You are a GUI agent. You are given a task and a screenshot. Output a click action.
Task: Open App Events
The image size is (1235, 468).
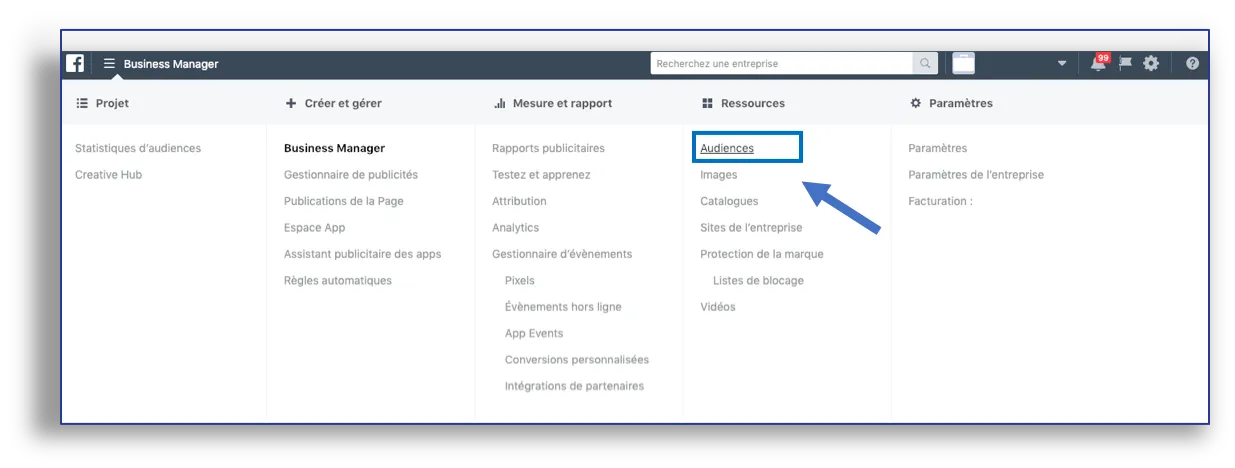534,333
